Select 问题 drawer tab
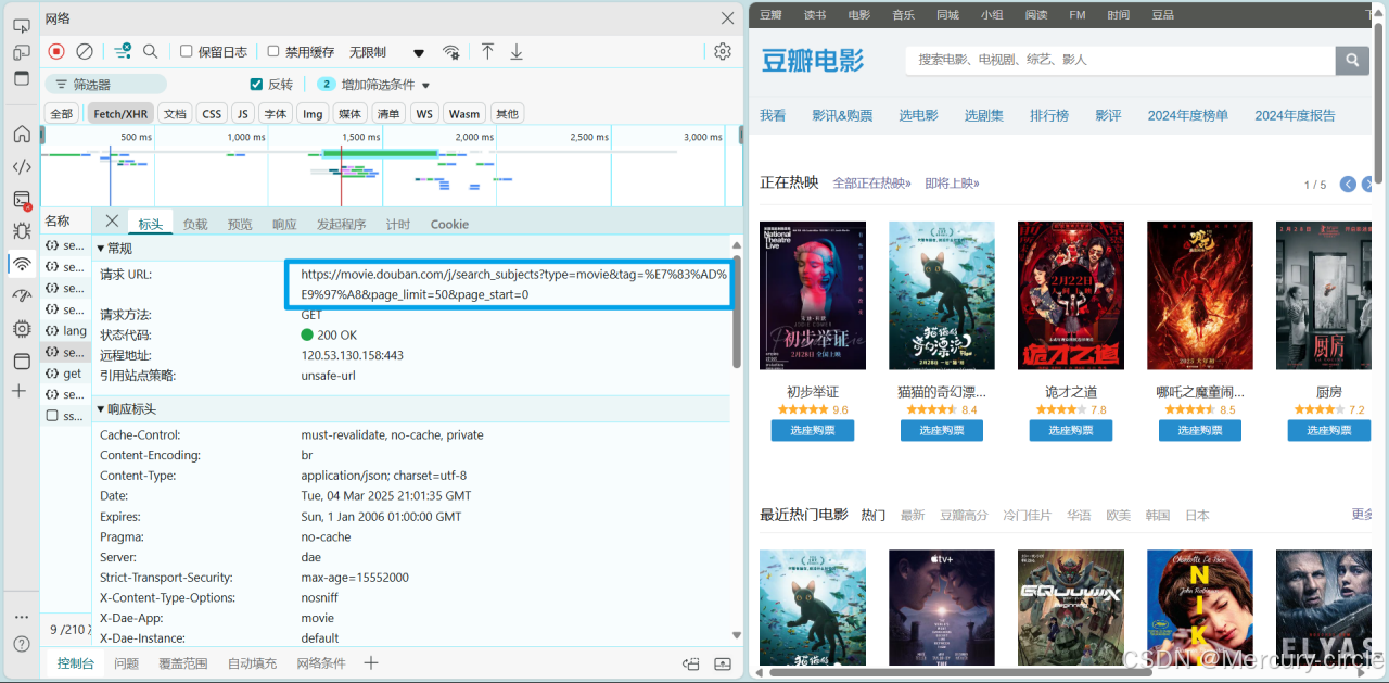The height and width of the screenshot is (683, 1389). 126,663
